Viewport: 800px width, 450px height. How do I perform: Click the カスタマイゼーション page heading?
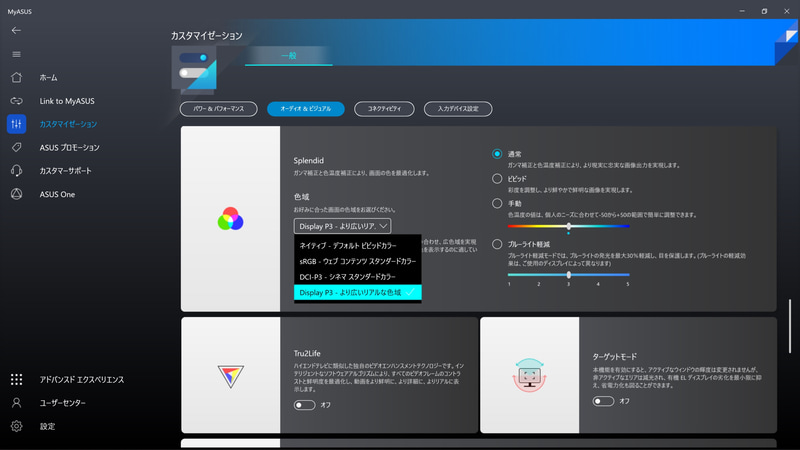click(x=207, y=36)
